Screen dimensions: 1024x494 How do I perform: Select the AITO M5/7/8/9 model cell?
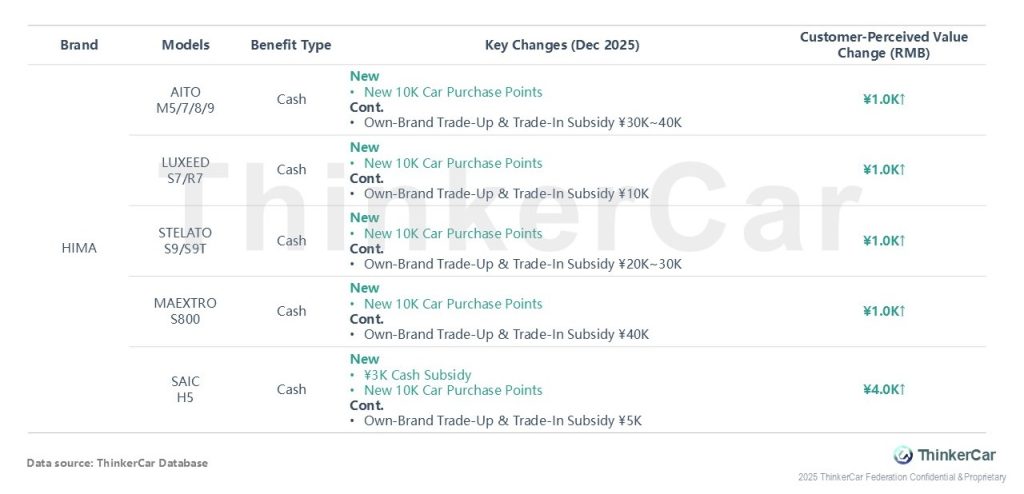(x=185, y=100)
